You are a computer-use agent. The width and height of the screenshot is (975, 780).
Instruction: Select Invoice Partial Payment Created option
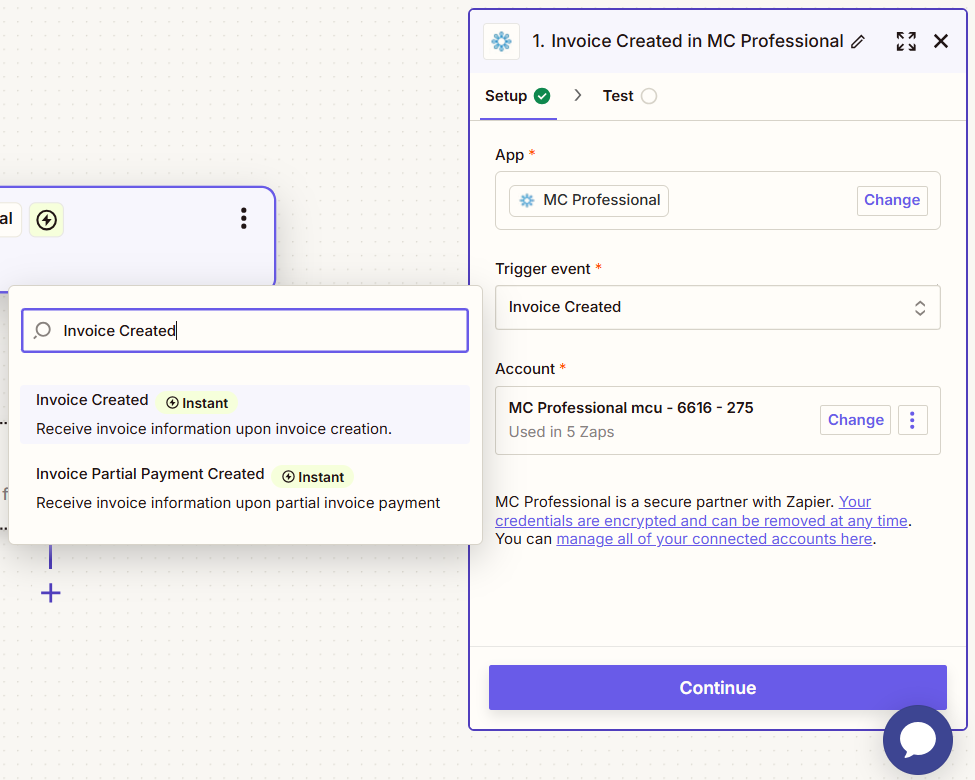[x=245, y=488]
